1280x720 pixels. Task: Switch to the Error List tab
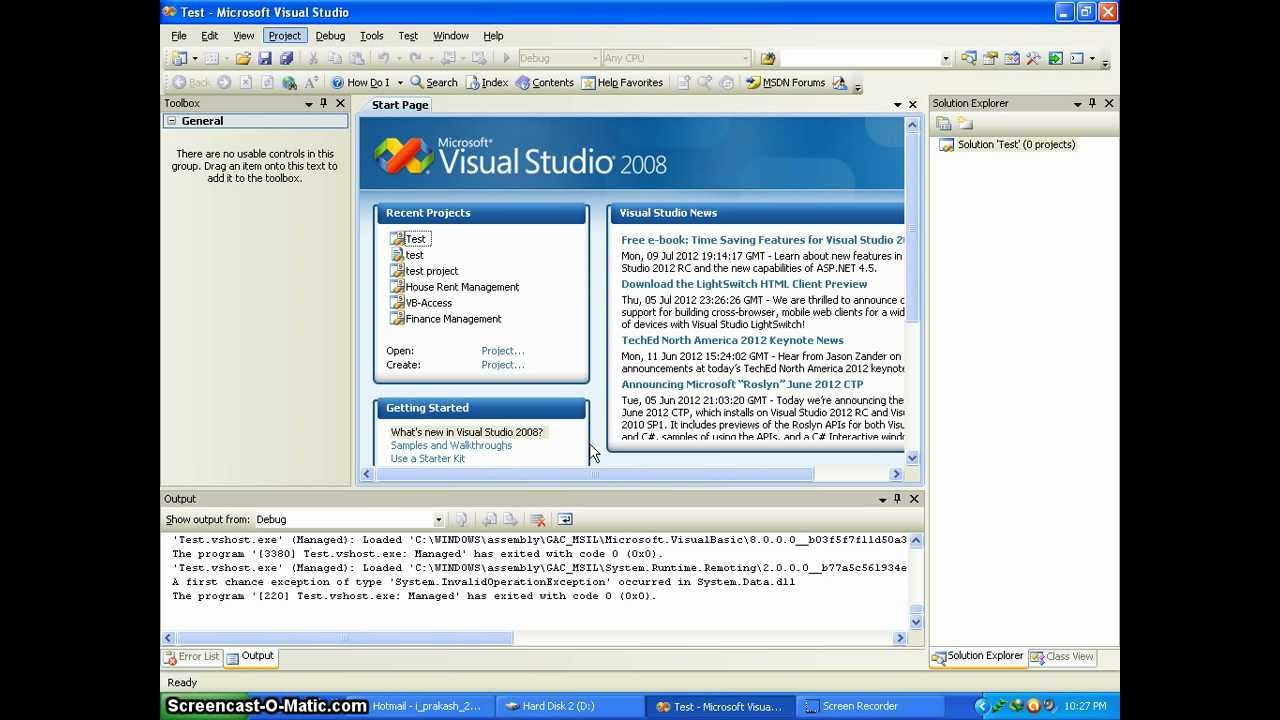coord(192,657)
